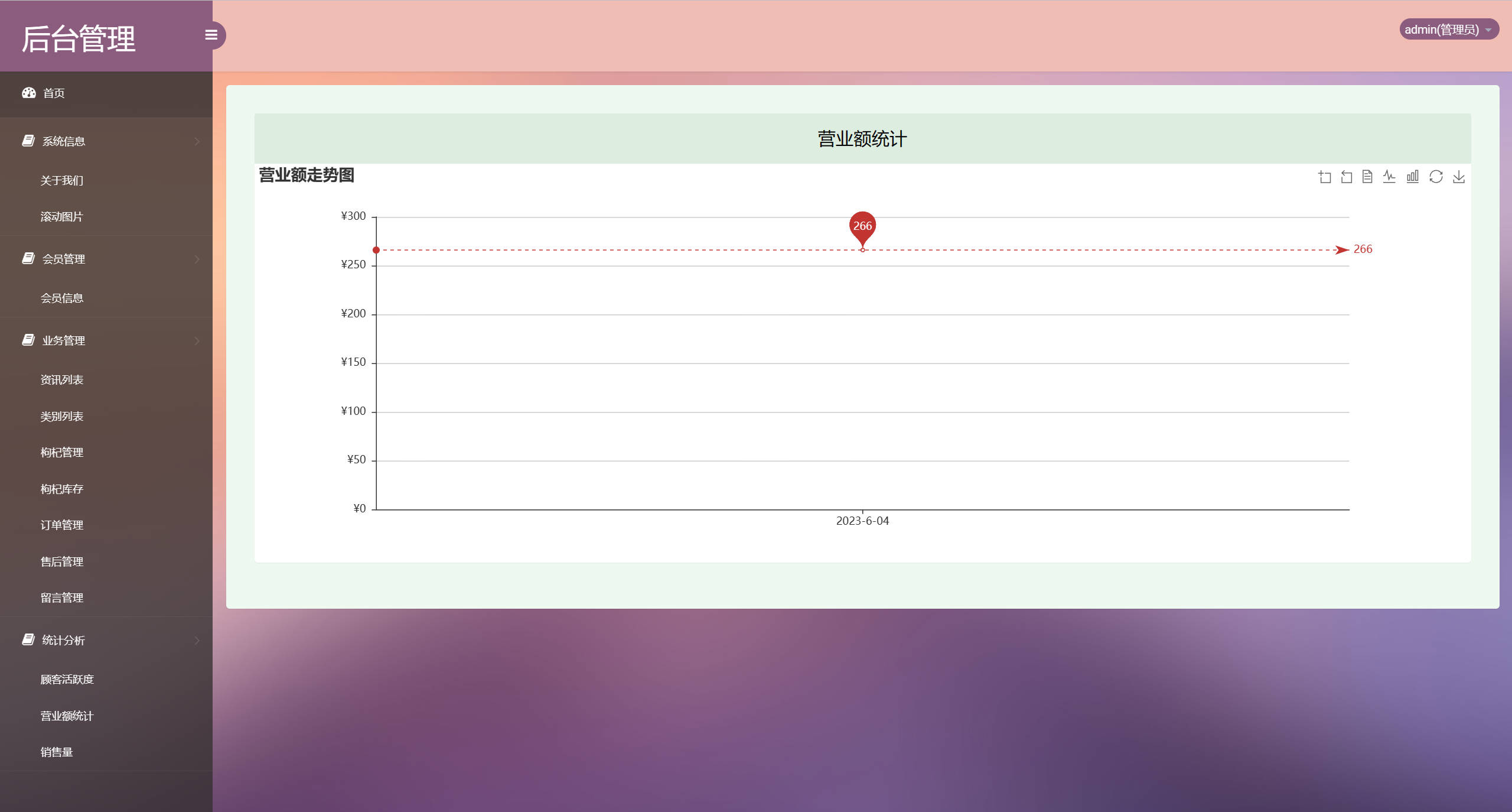Save chart as image download icon
This screenshot has height=812, width=1512.
tap(1459, 177)
